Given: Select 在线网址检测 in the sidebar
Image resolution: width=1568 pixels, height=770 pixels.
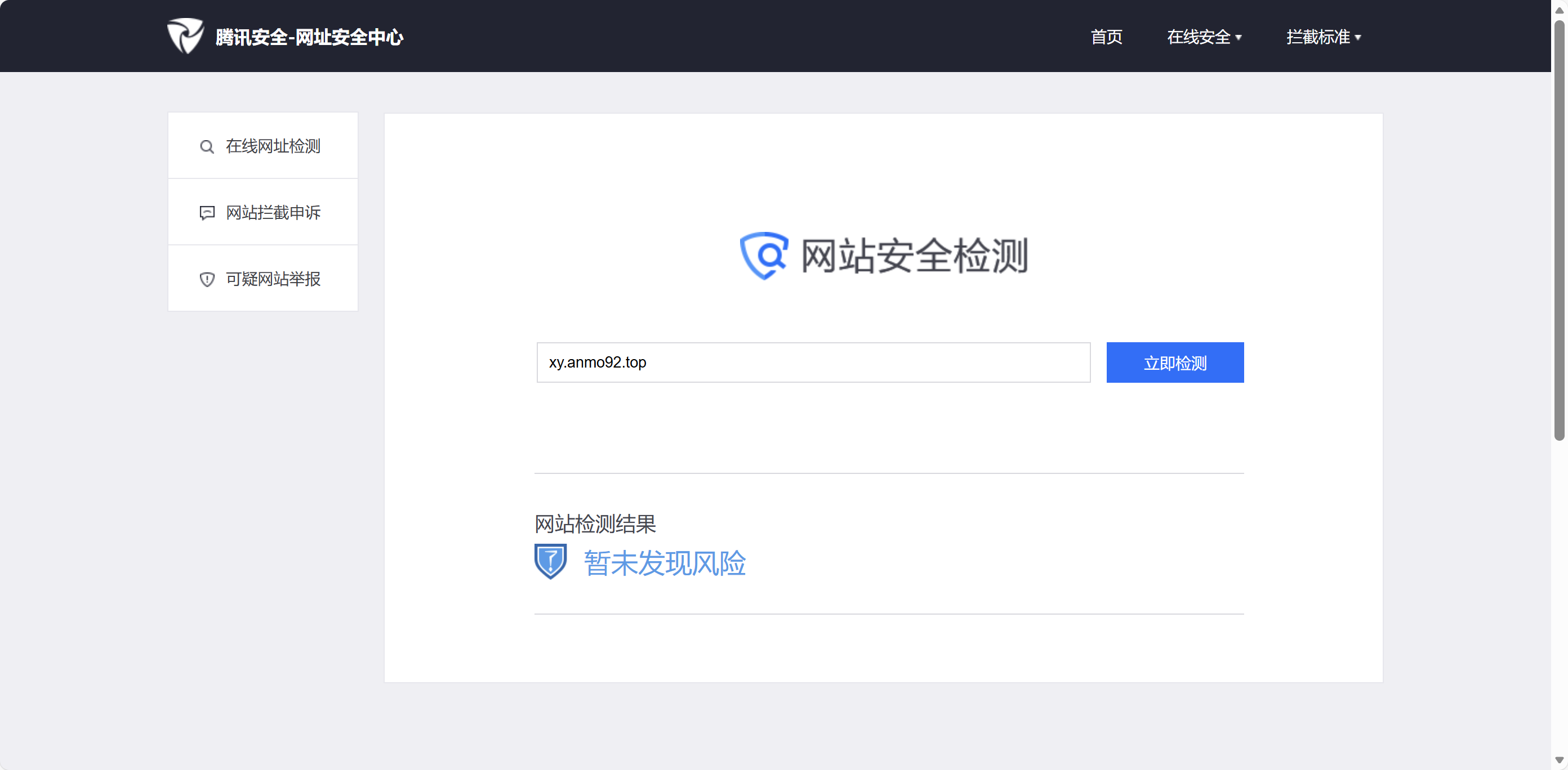Looking at the screenshot, I should (x=273, y=146).
